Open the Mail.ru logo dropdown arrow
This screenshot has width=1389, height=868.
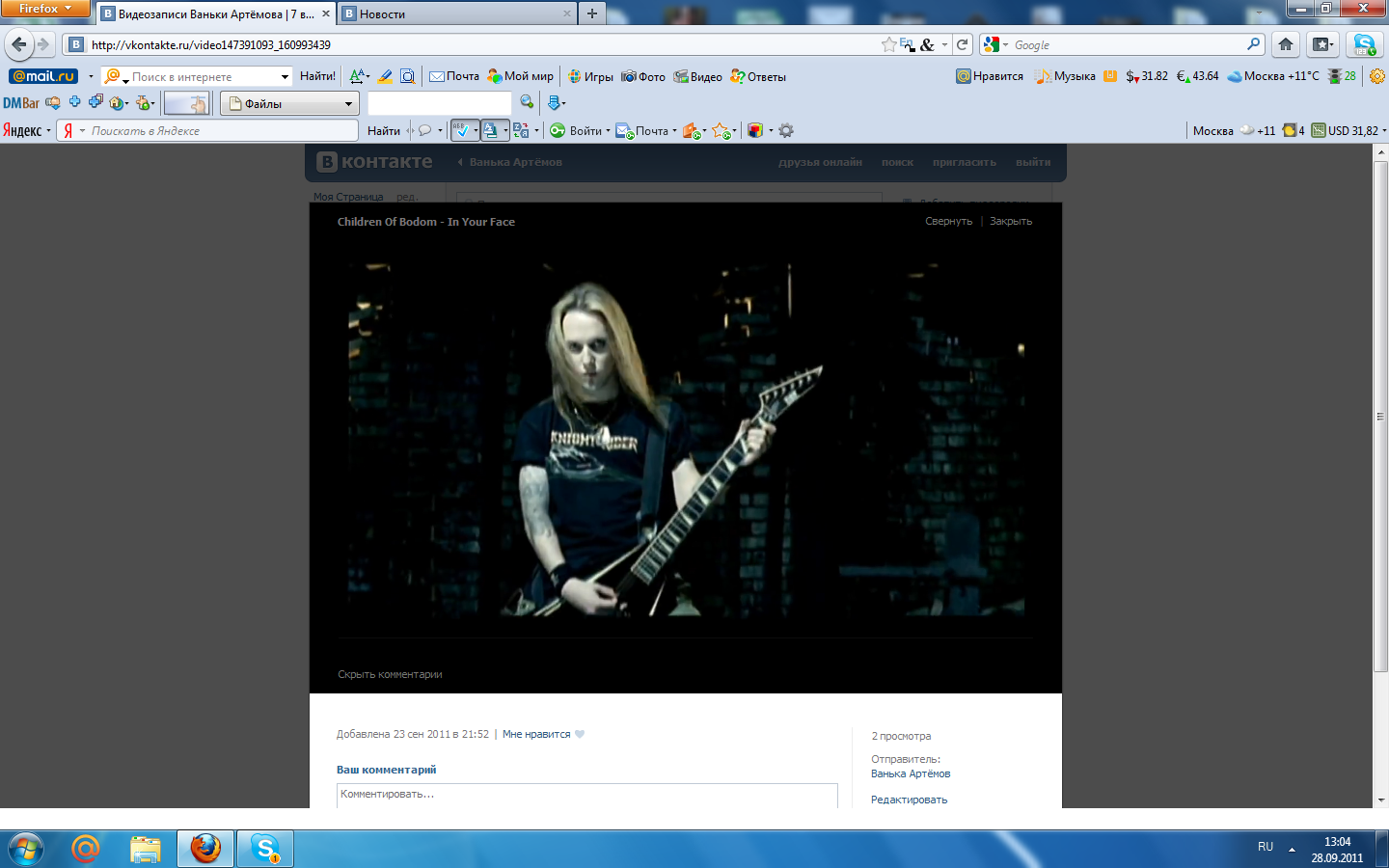[91, 76]
